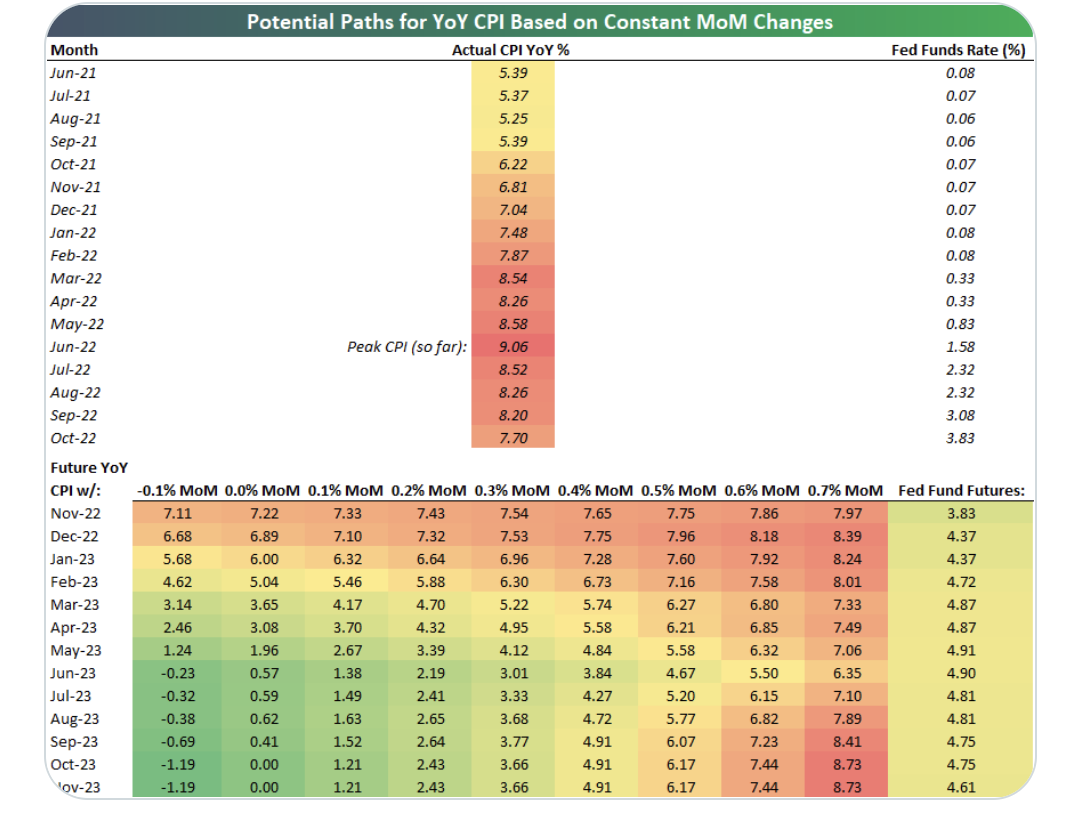Click the 'Future YoY' section label
Screen dimensions: 1080x814
pos(89,467)
